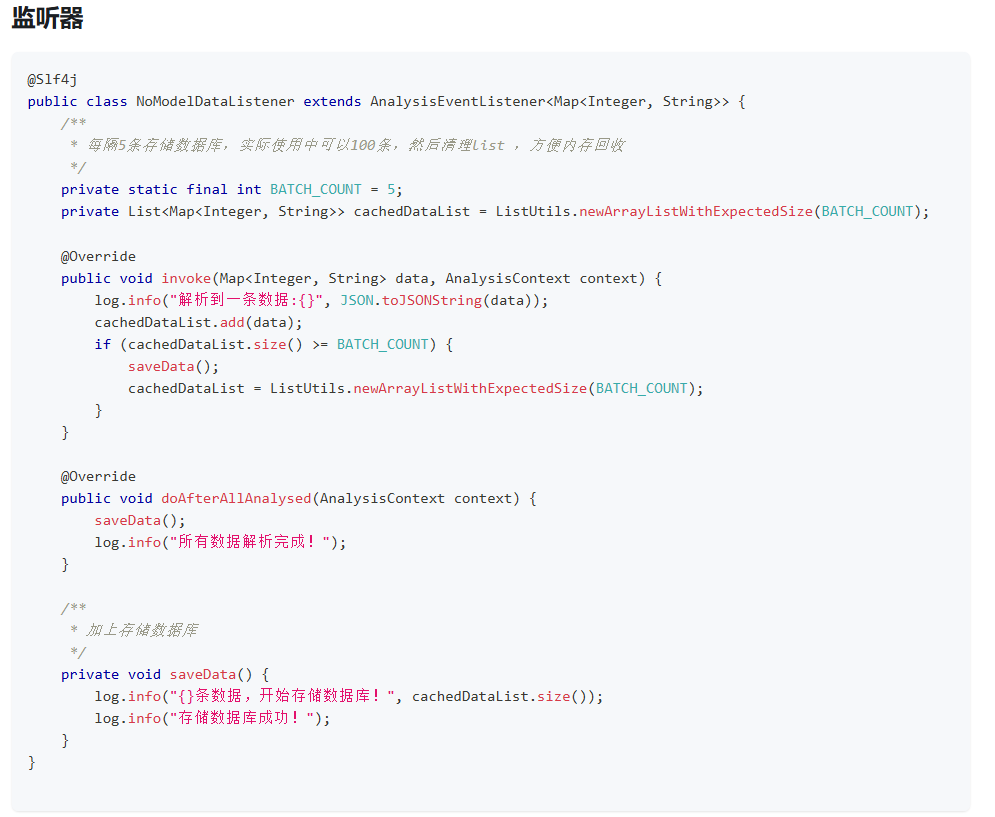Image resolution: width=995 pixels, height=817 pixels.
Task: Select the @Slf4j annotation
Action: click(x=52, y=79)
